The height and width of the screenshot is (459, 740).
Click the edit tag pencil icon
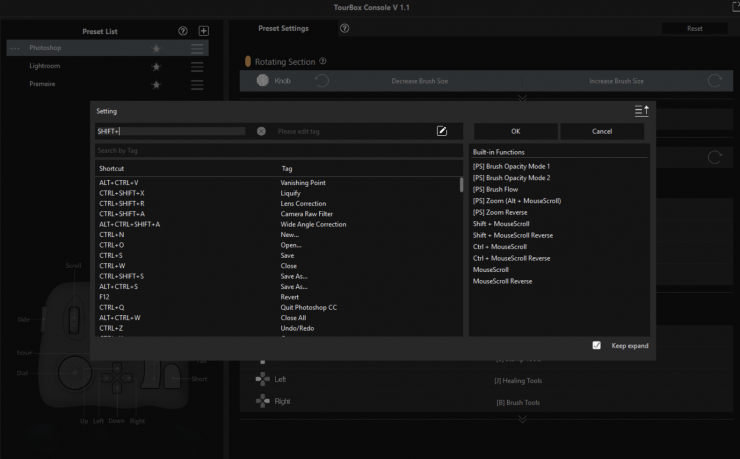point(442,131)
